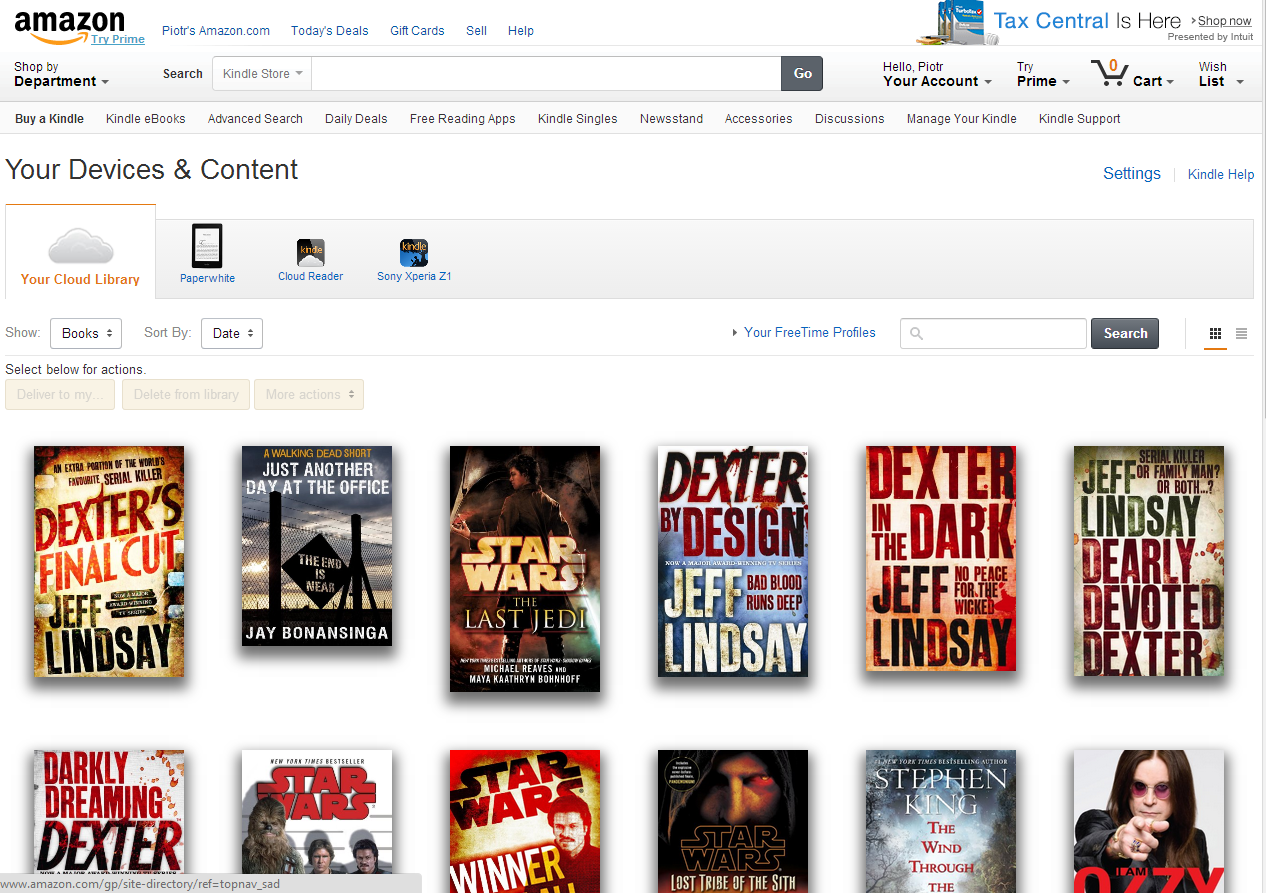This screenshot has height=893, width=1266.
Task: Switch to list view icon
Action: [1241, 334]
